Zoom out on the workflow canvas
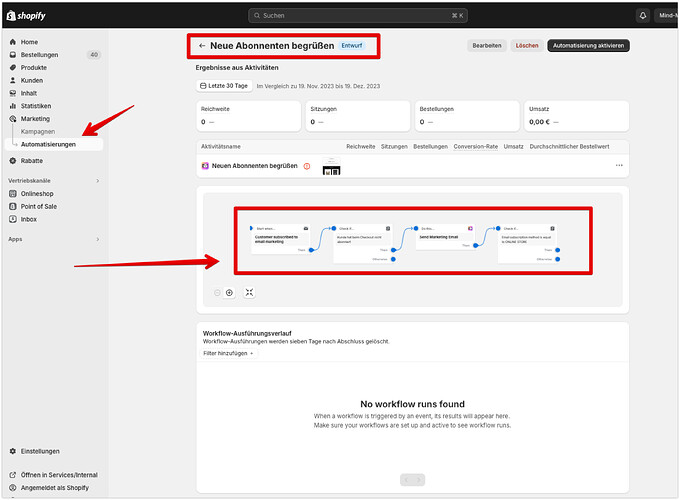The height and width of the screenshot is (500, 679). (217, 293)
